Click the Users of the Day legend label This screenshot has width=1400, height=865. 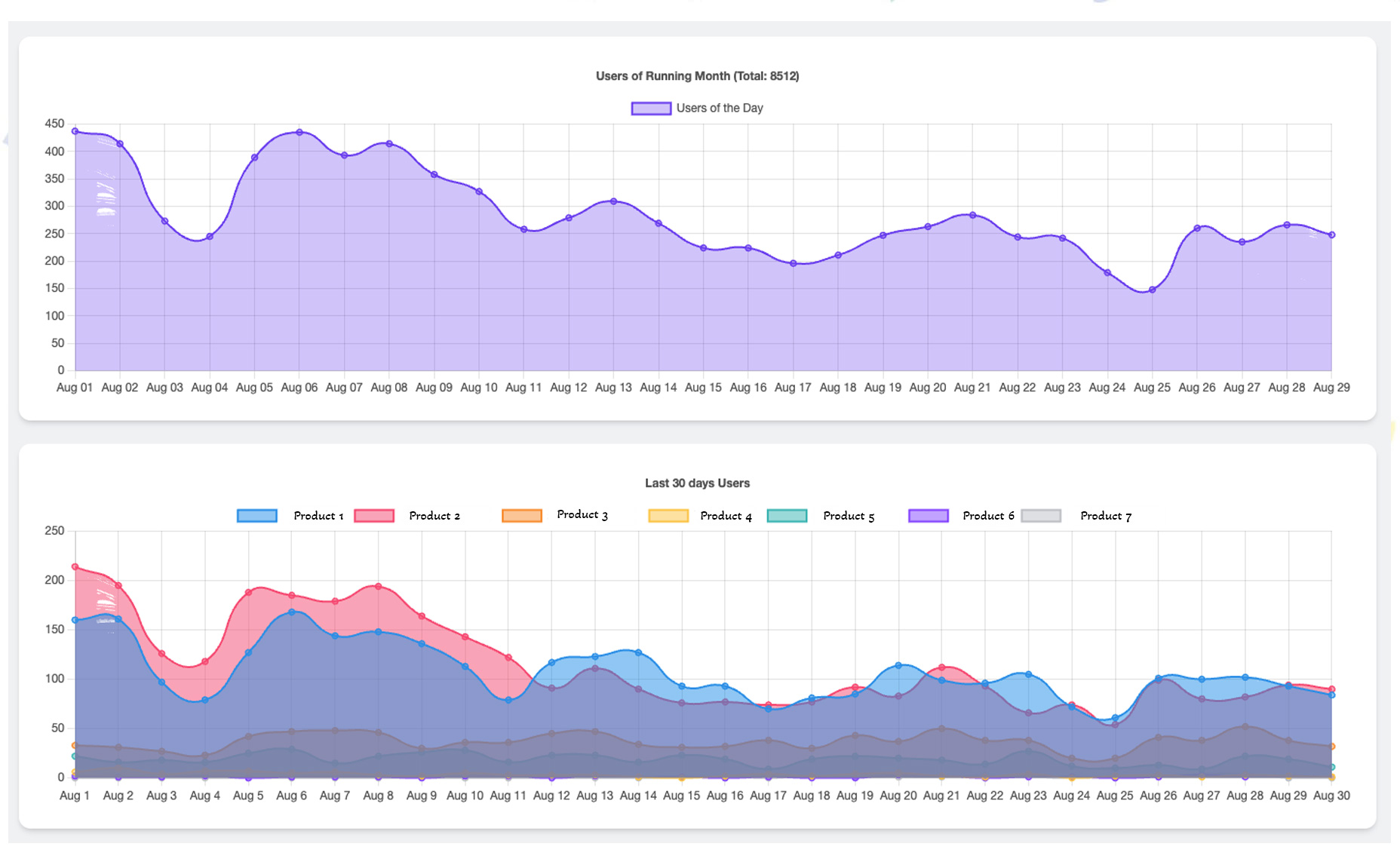tap(720, 109)
